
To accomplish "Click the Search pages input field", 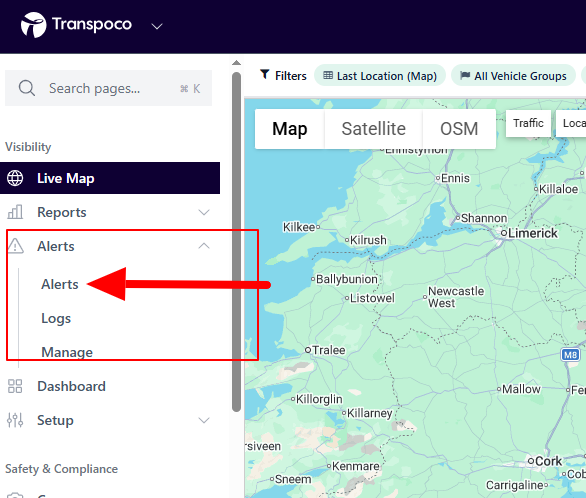I will click(x=108, y=88).
